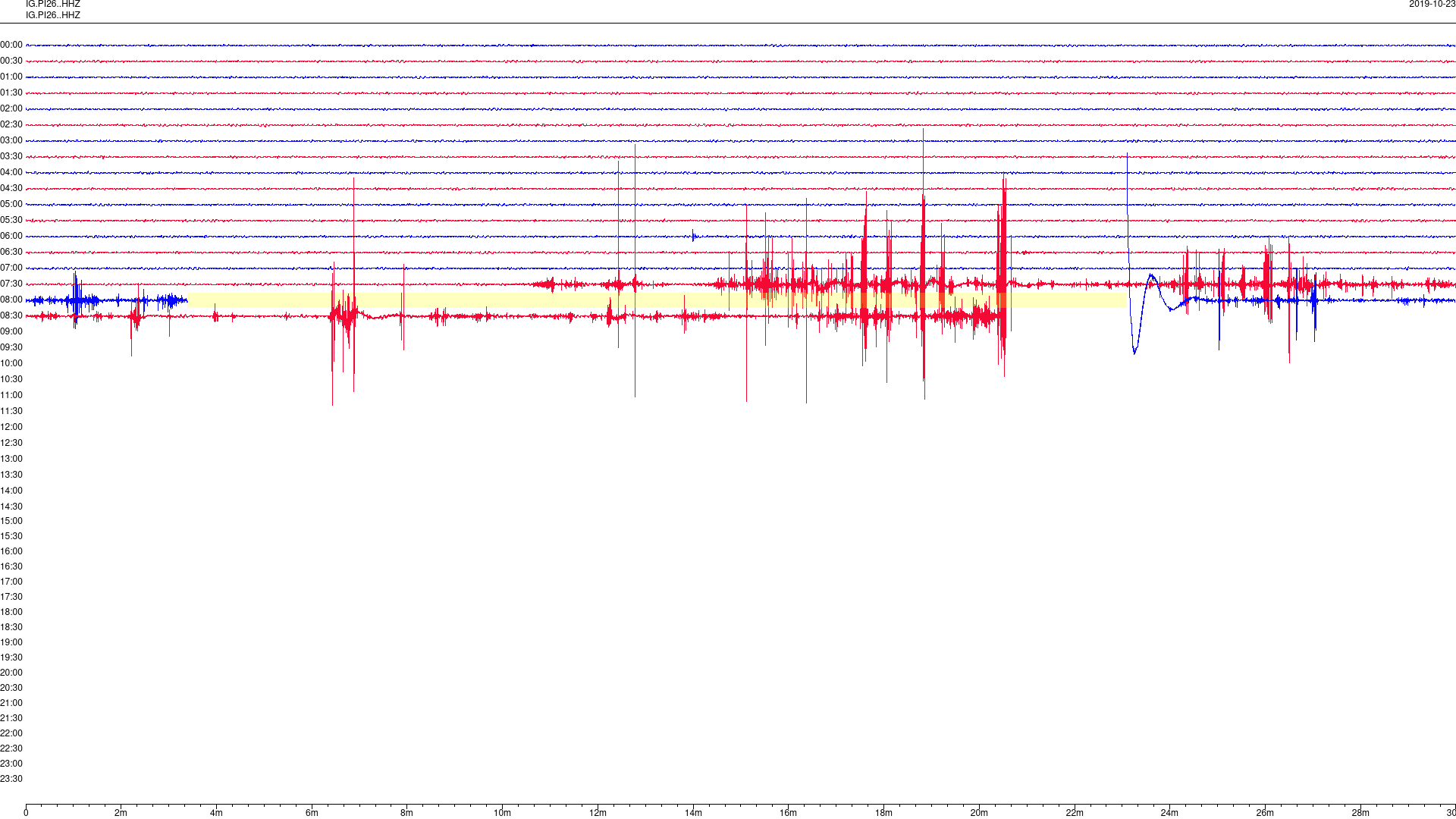The image size is (1456, 819).
Task: Select the 18:00 time row label
Action: pos(11,612)
